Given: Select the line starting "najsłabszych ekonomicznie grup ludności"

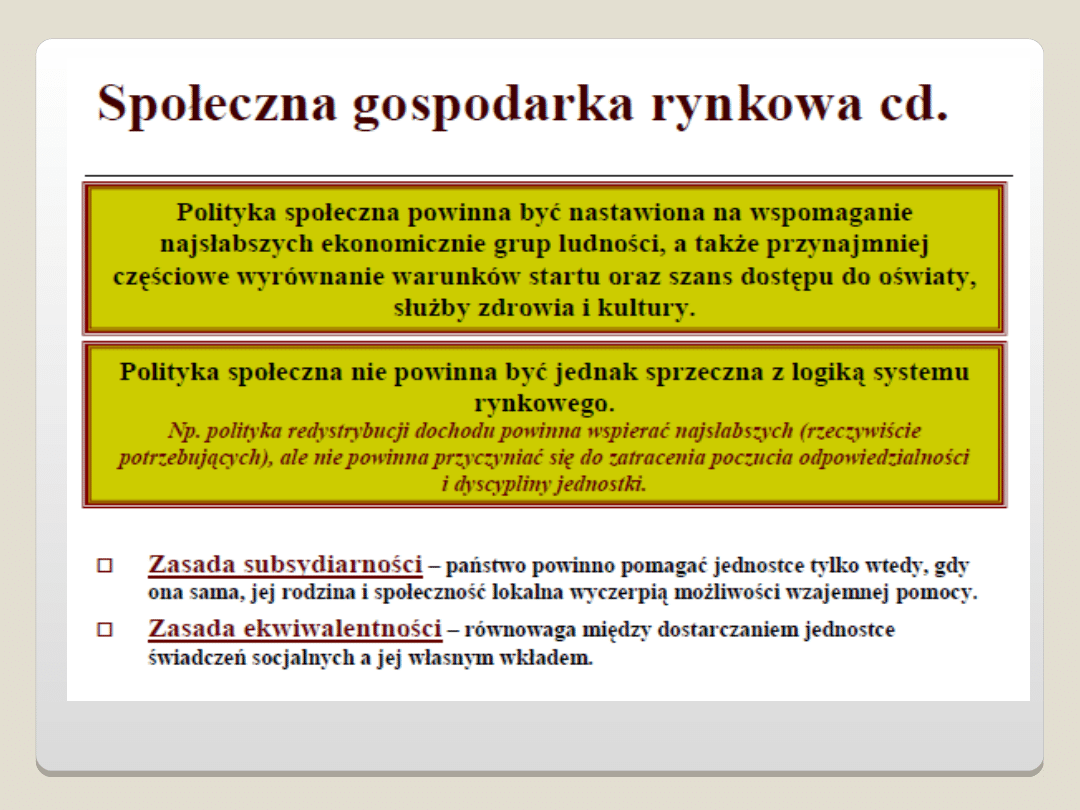Looking at the screenshot, I should click(x=545, y=245).
